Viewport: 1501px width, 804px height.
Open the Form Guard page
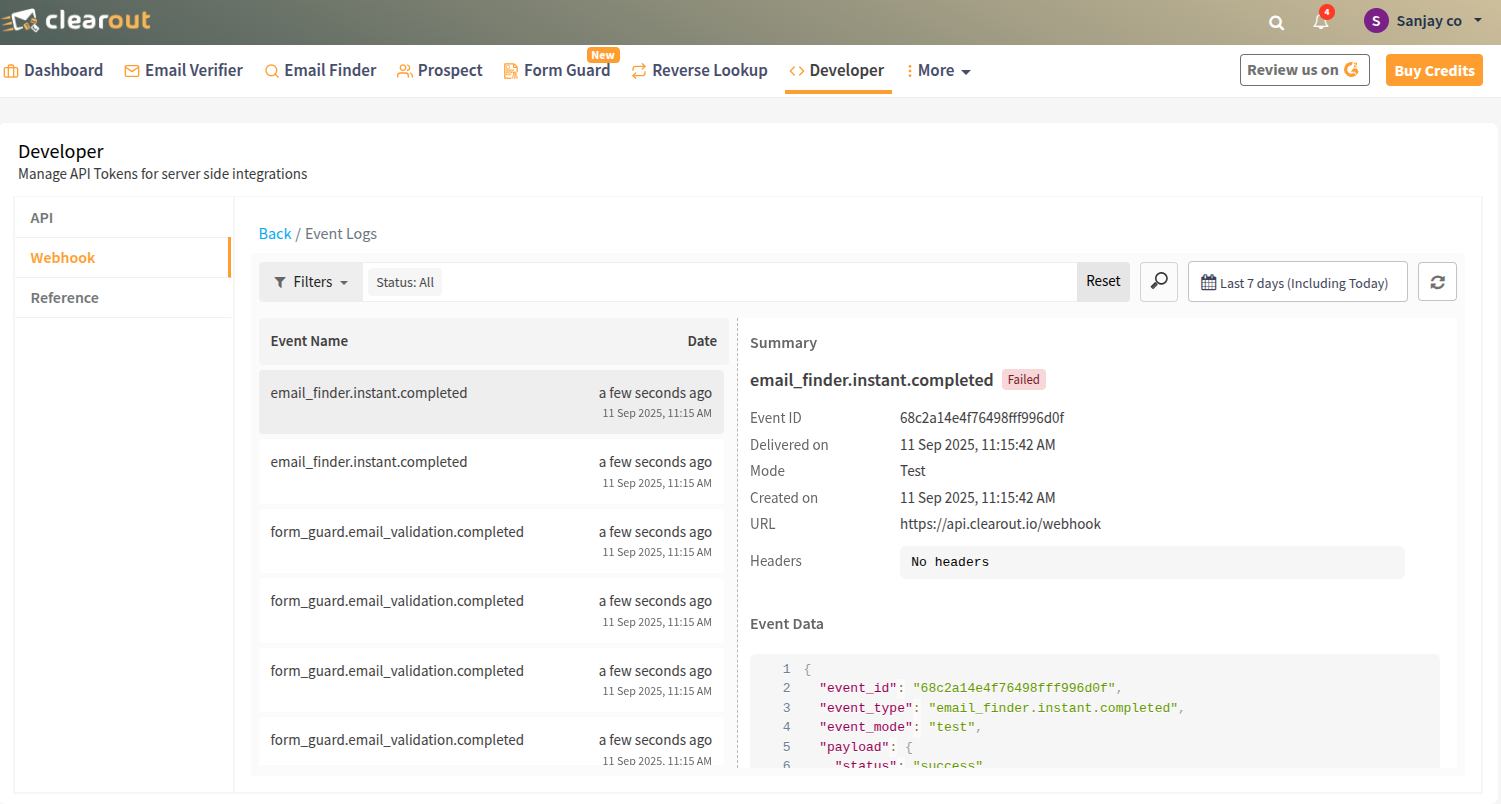pos(556,71)
